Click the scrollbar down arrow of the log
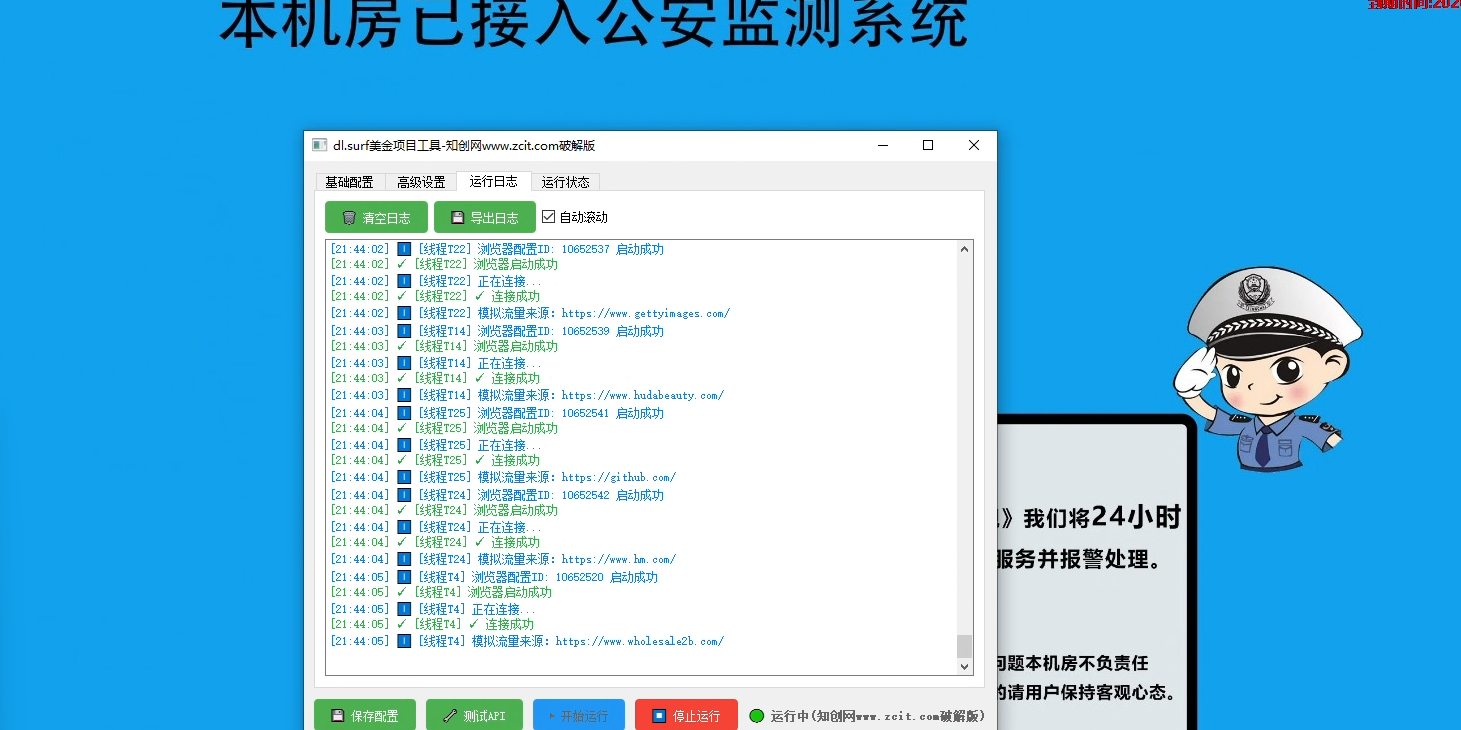The image size is (1461, 730). (x=964, y=665)
